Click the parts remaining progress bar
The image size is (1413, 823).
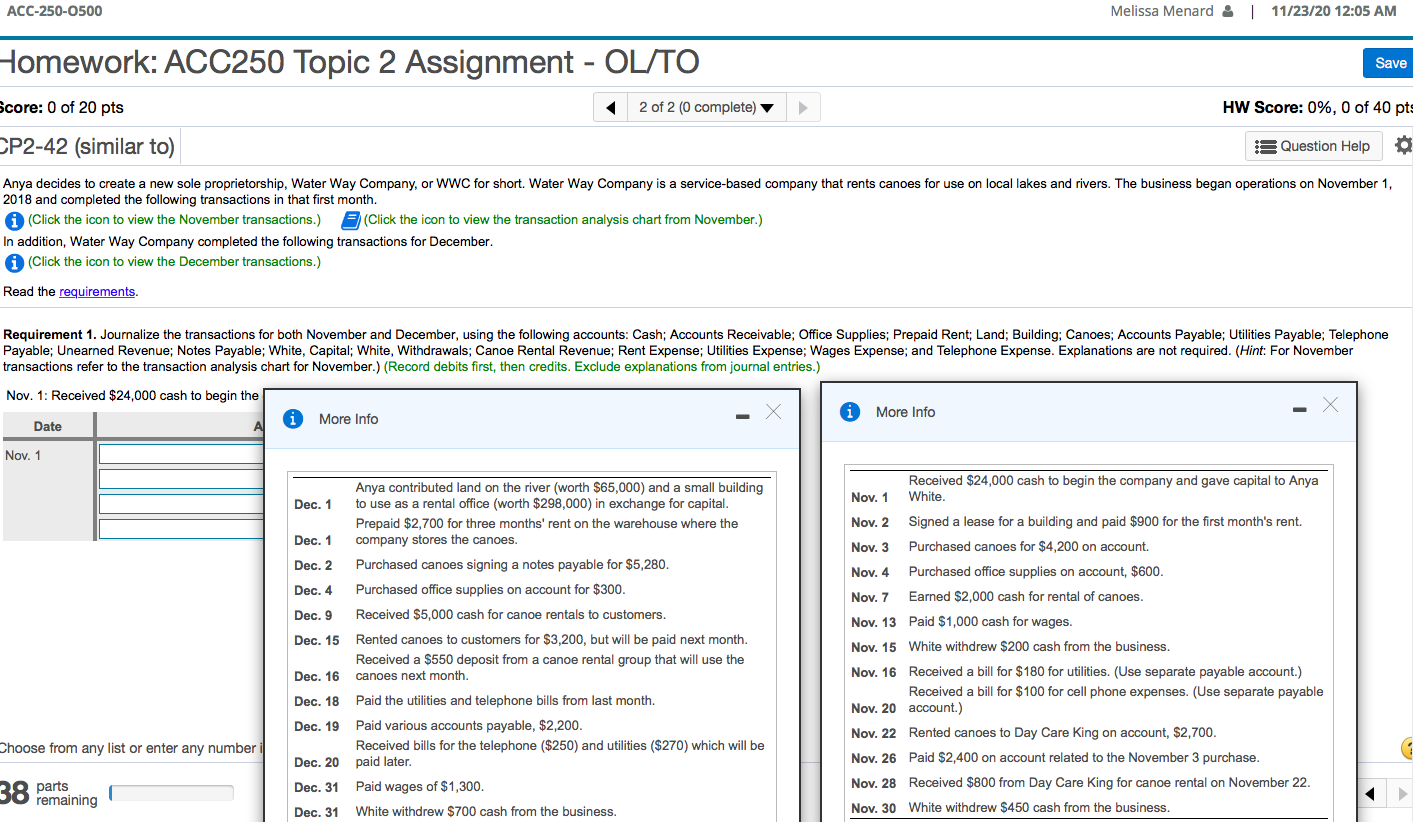(x=170, y=793)
